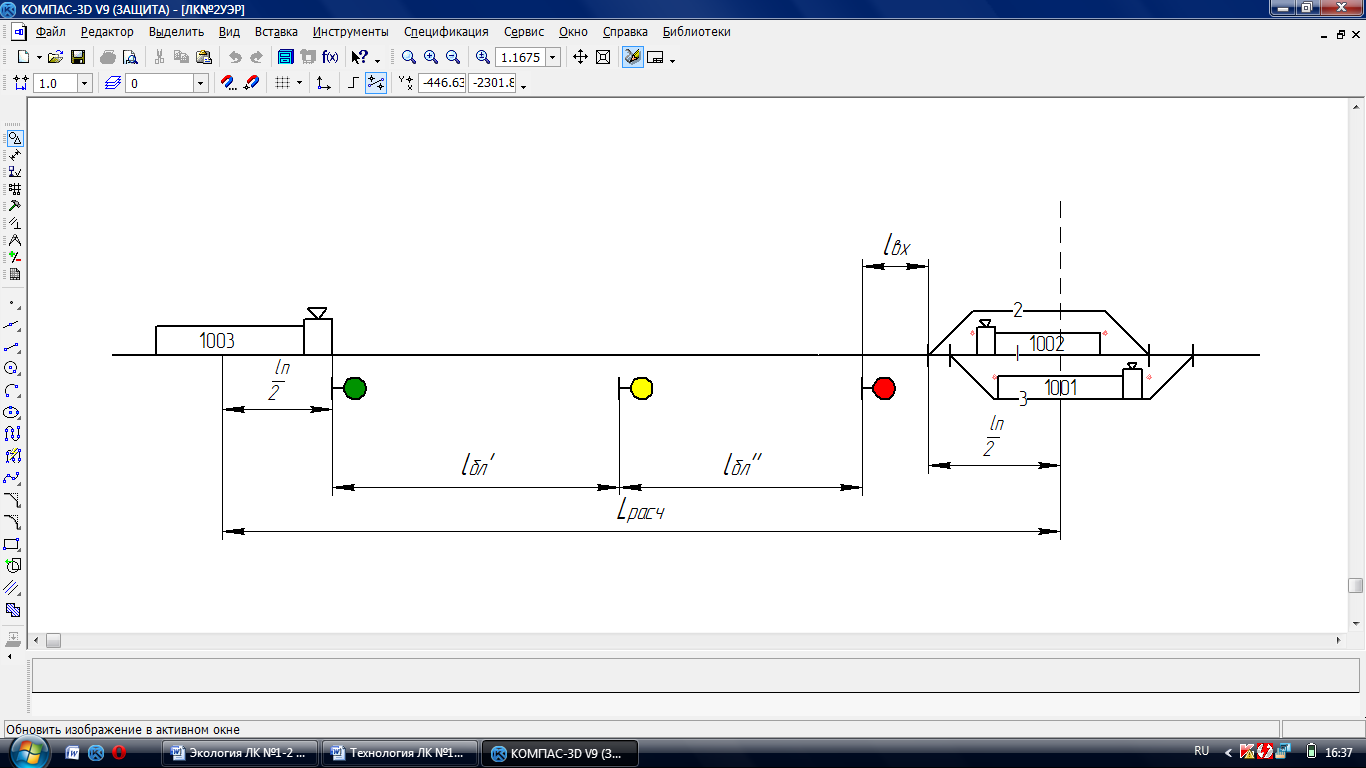Open the zoom scale 1.1675 dropdown
The image size is (1366, 768).
point(552,58)
